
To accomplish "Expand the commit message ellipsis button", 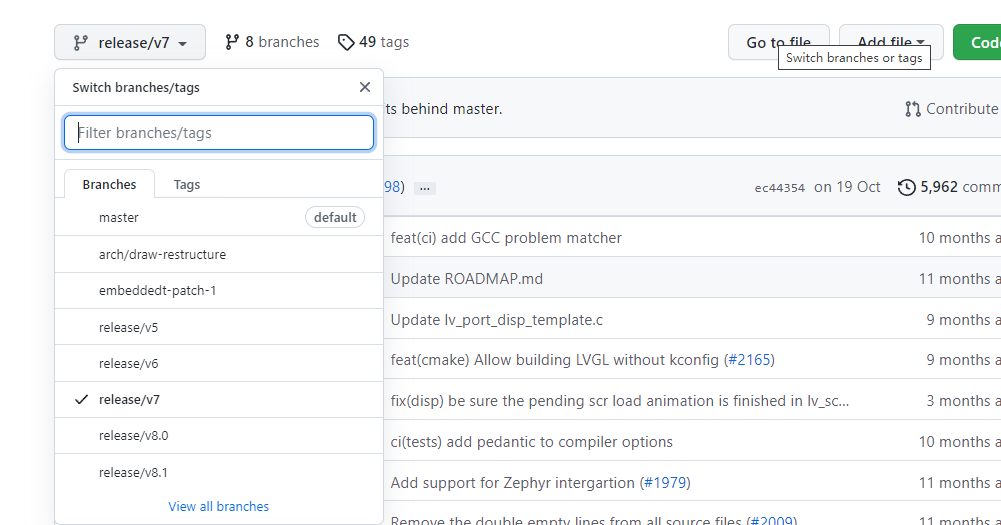I will click(425, 187).
